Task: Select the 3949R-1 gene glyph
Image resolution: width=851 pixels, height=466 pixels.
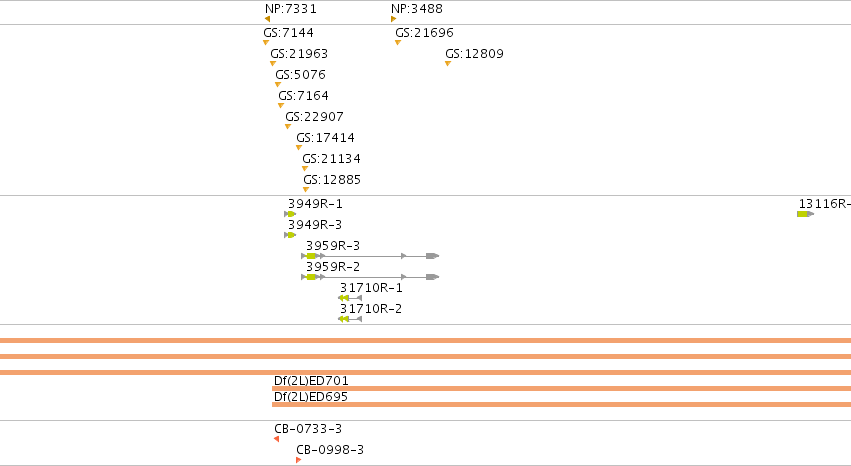Action: 290,214
